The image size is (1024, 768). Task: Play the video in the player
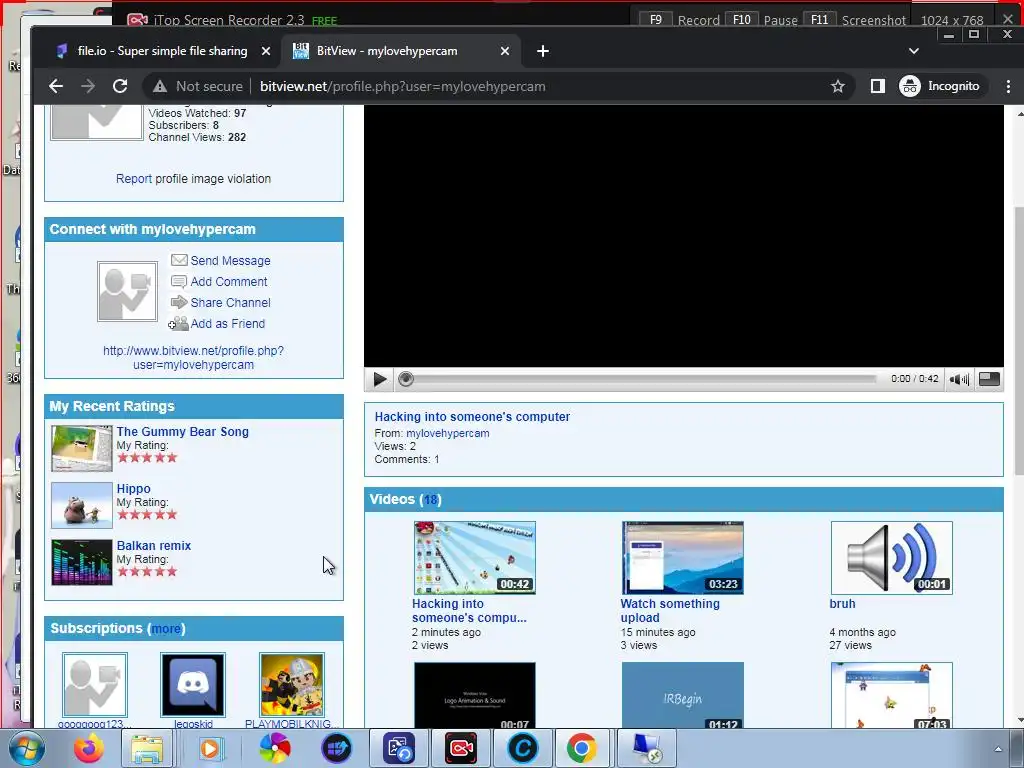point(379,379)
